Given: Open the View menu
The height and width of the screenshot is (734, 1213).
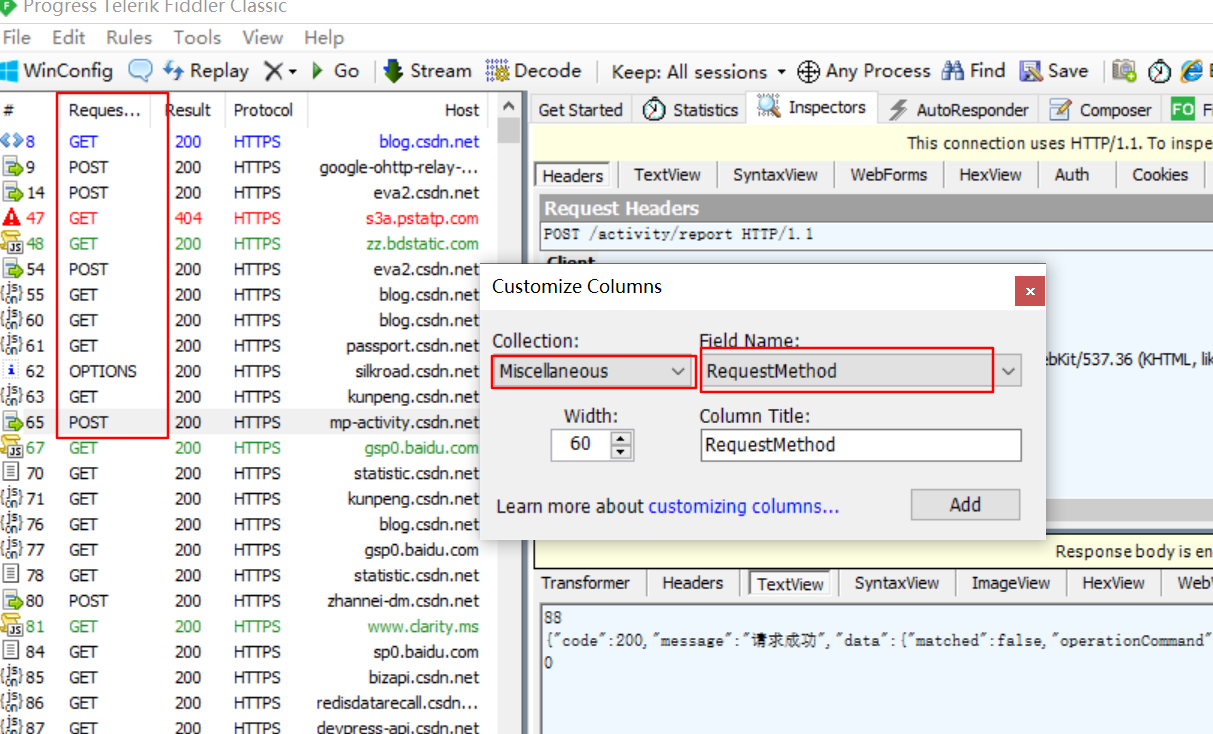Looking at the screenshot, I should (x=263, y=37).
